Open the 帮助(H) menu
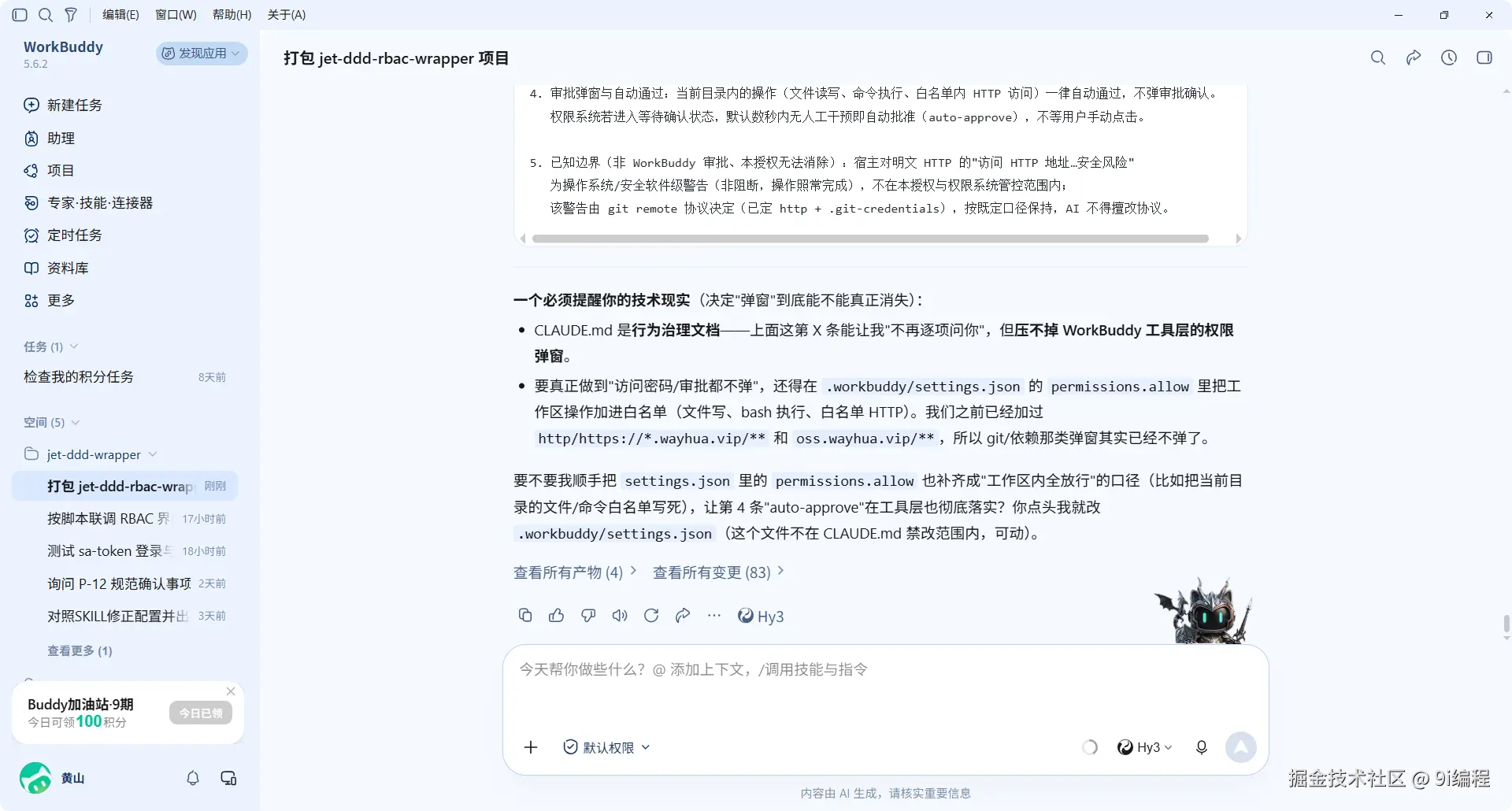Screen dimensions: 1512x811 232,14
